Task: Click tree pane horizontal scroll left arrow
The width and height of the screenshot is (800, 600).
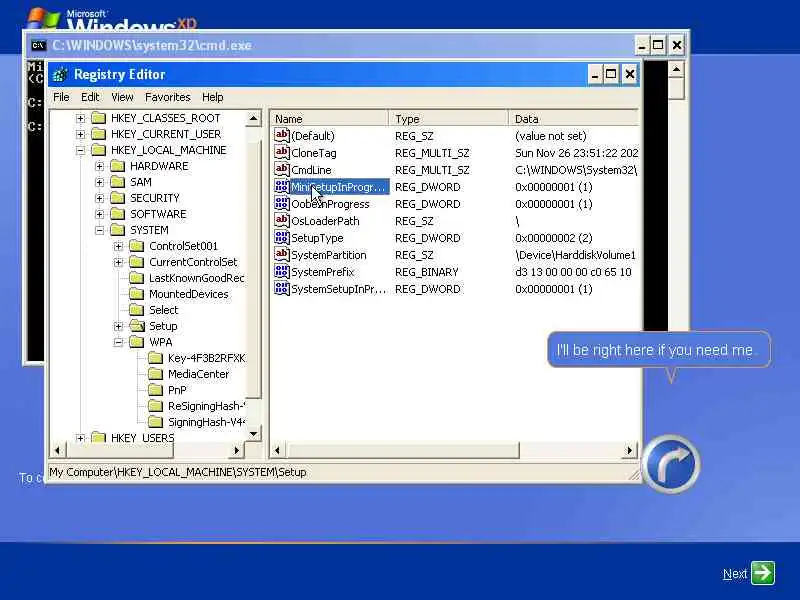Action: [x=58, y=450]
